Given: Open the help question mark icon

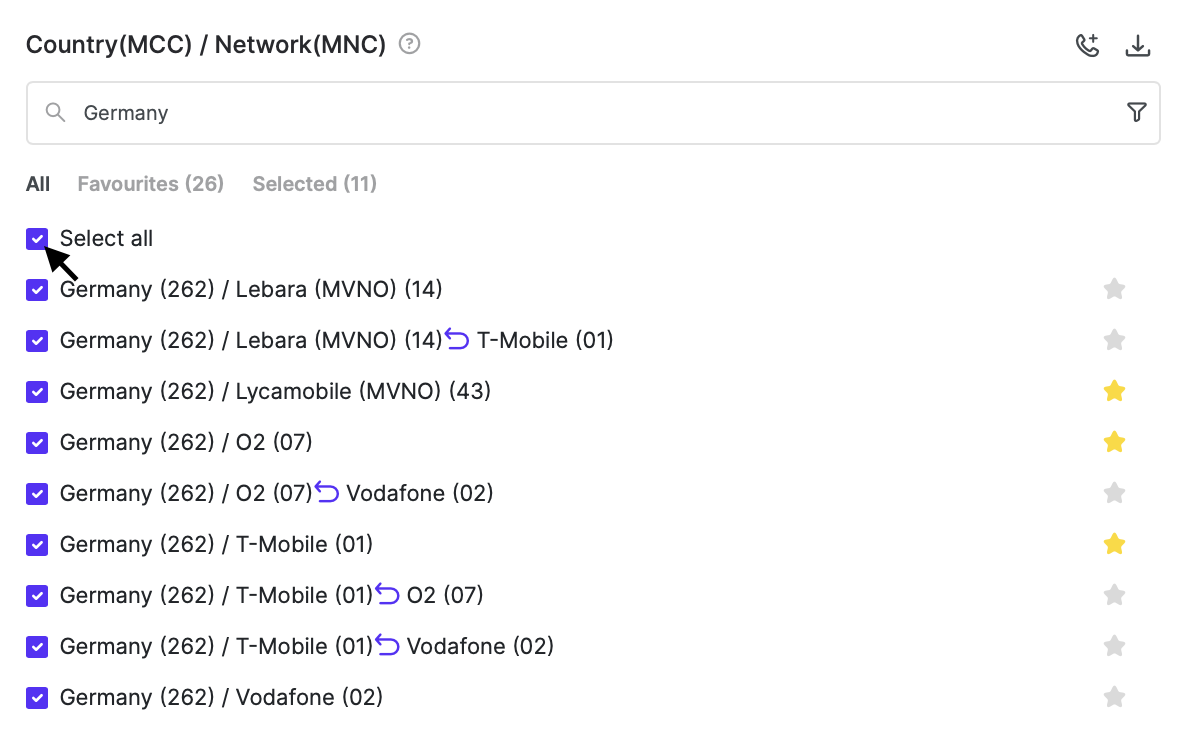Looking at the screenshot, I should pos(409,44).
